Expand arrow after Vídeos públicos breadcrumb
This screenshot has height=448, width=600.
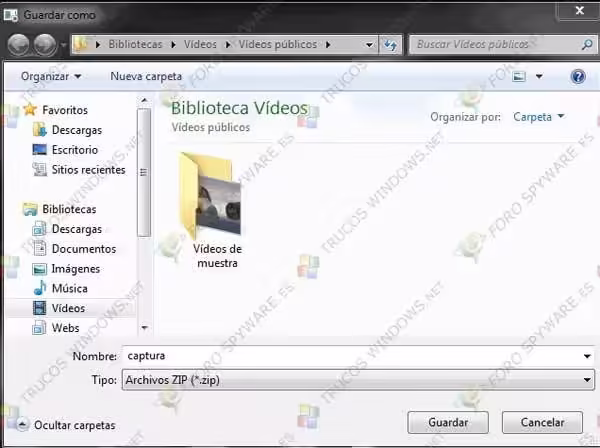point(328,45)
